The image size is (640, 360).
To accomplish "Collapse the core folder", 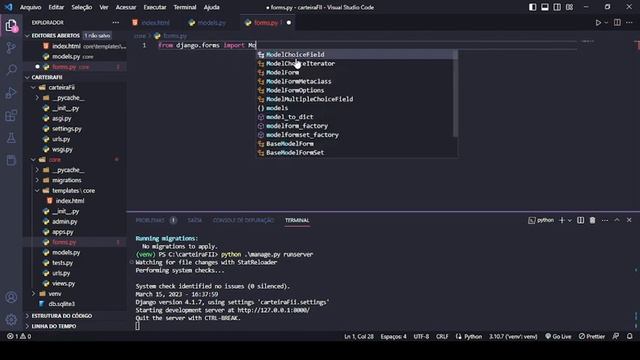I will click(33, 160).
